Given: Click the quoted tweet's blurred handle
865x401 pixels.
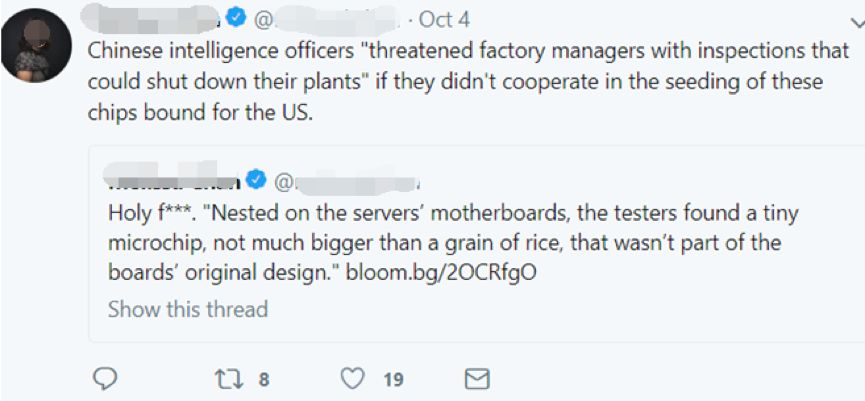Looking at the screenshot, I should pyautogui.click(x=350, y=183).
